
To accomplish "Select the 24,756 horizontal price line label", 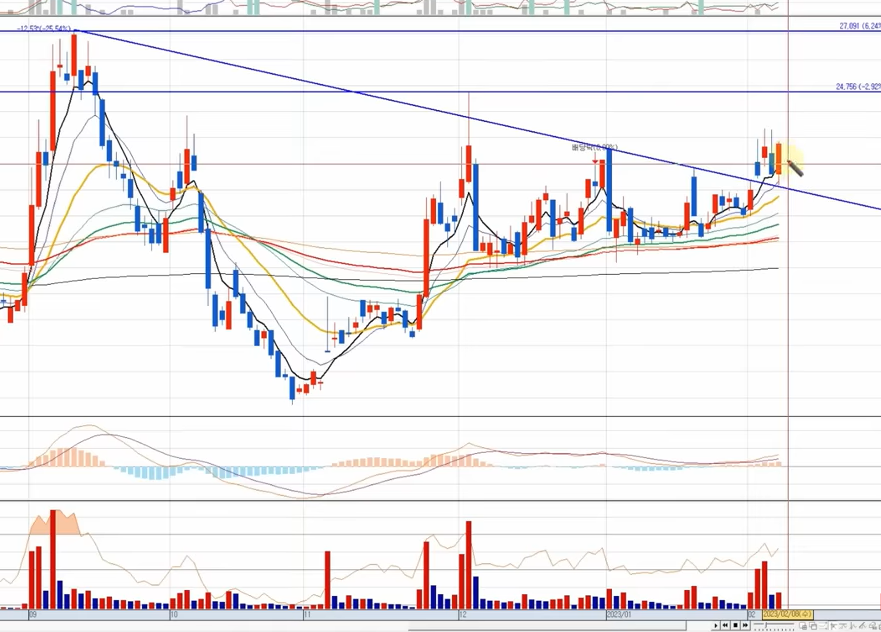I will point(858,87).
